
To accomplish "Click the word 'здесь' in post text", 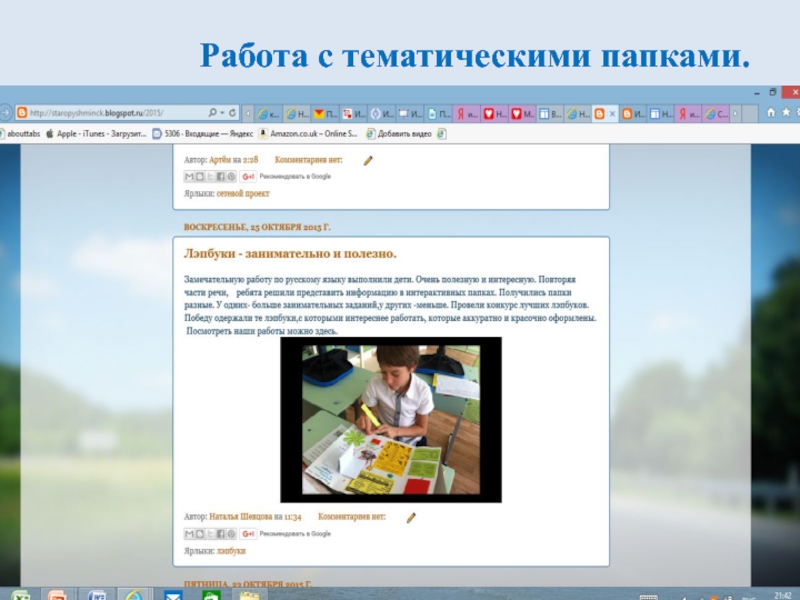I will tap(327, 331).
